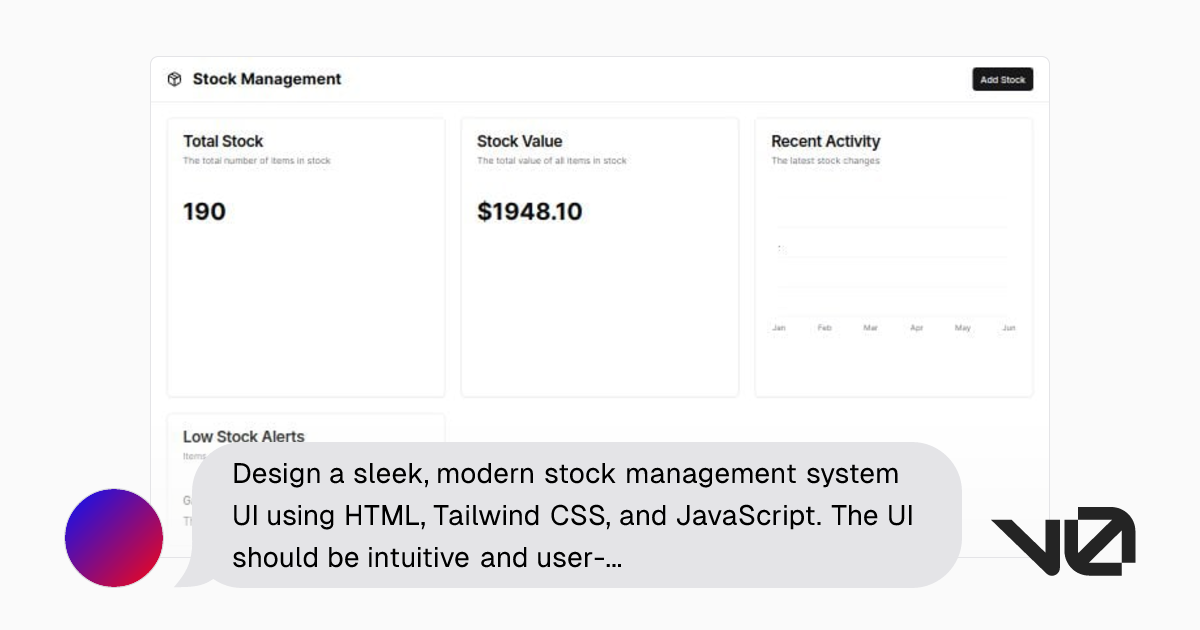1200x630 pixels.
Task: Open the latest stock changes list
Action: click(x=824, y=160)
